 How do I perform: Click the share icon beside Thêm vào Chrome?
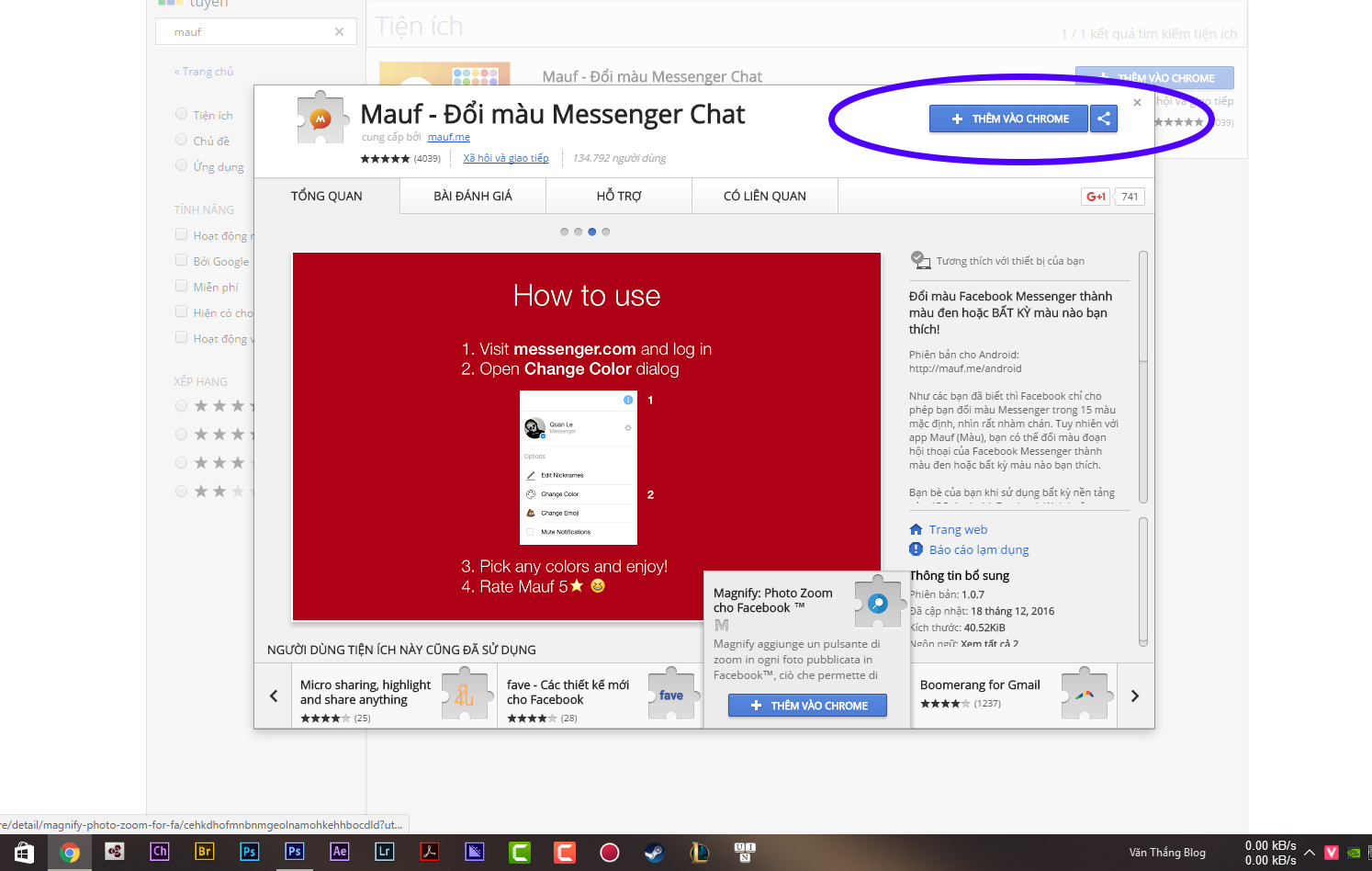(1104, 119)
